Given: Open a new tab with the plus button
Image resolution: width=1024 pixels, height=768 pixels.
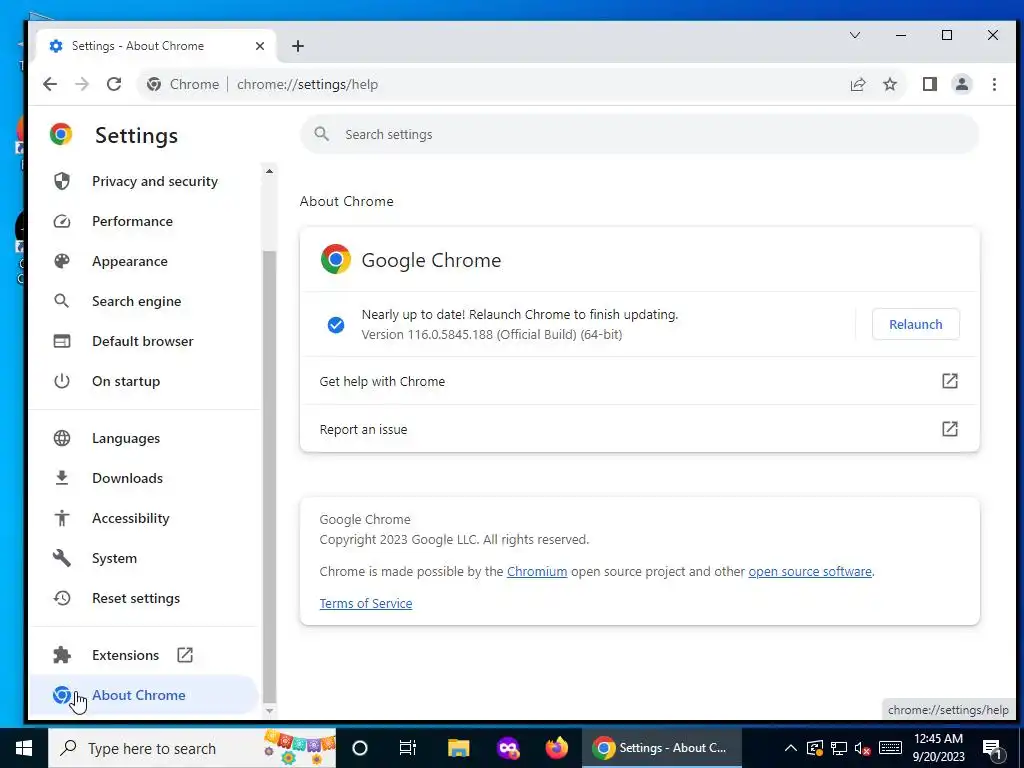Looking at the screenshot, I should point(298,46).
